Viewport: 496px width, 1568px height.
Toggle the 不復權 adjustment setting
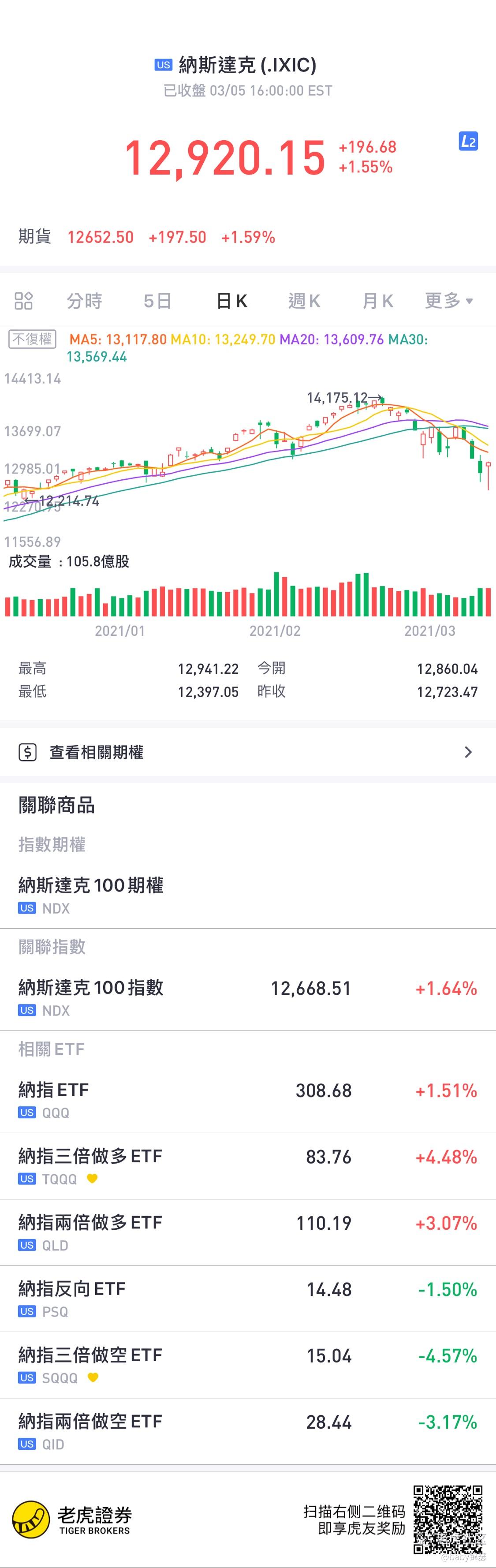33,339
